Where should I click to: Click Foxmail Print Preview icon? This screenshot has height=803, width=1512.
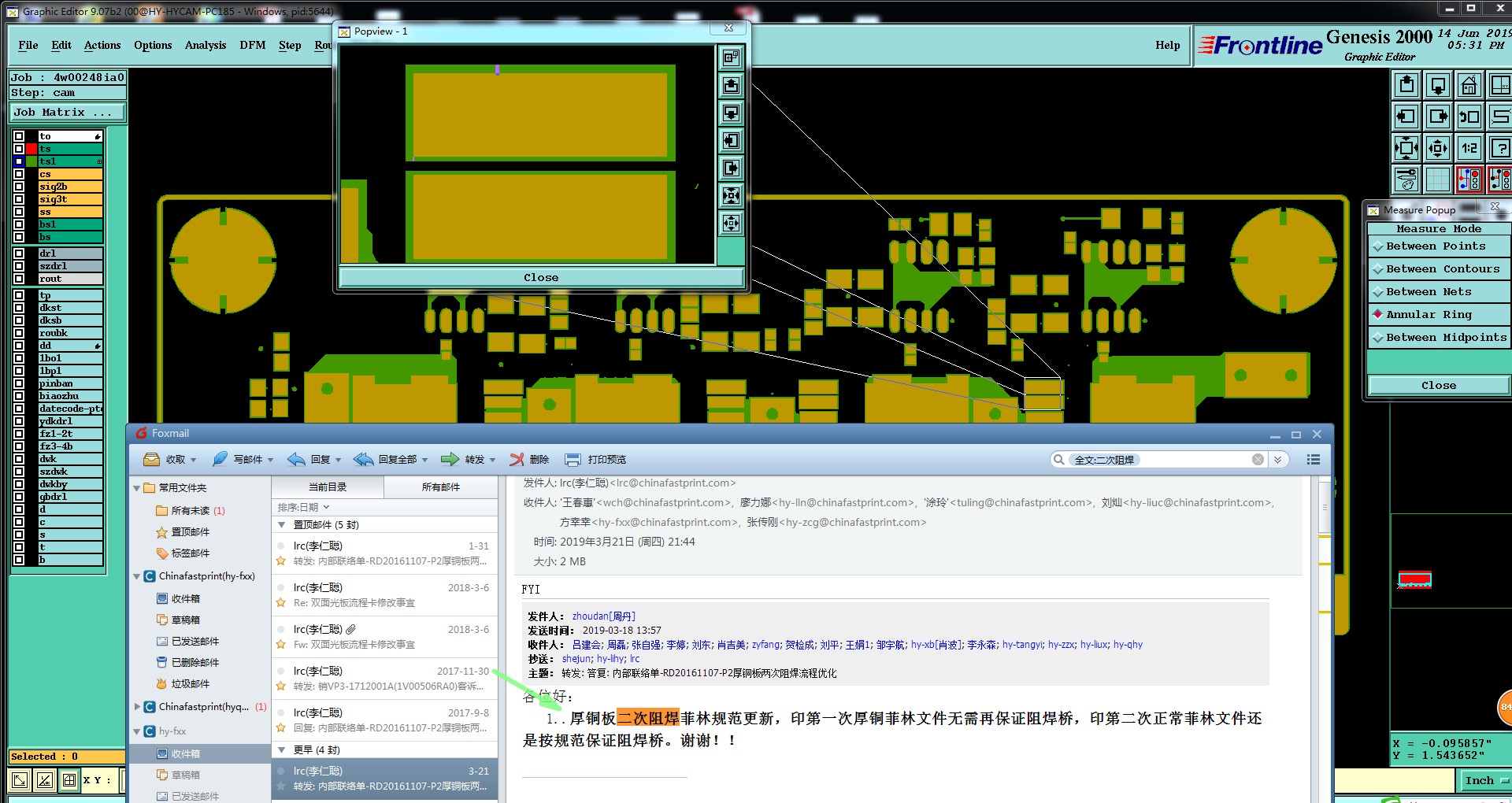point(573,460)
